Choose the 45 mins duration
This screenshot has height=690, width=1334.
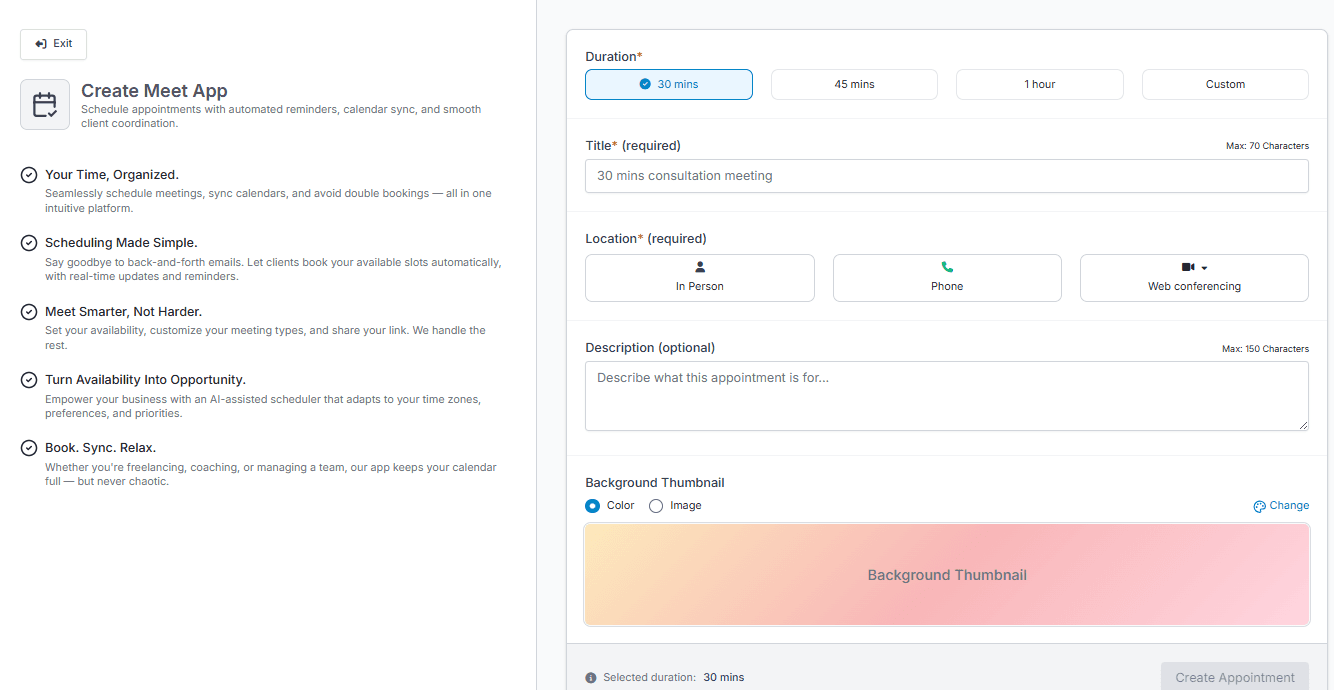click(854, 85)
